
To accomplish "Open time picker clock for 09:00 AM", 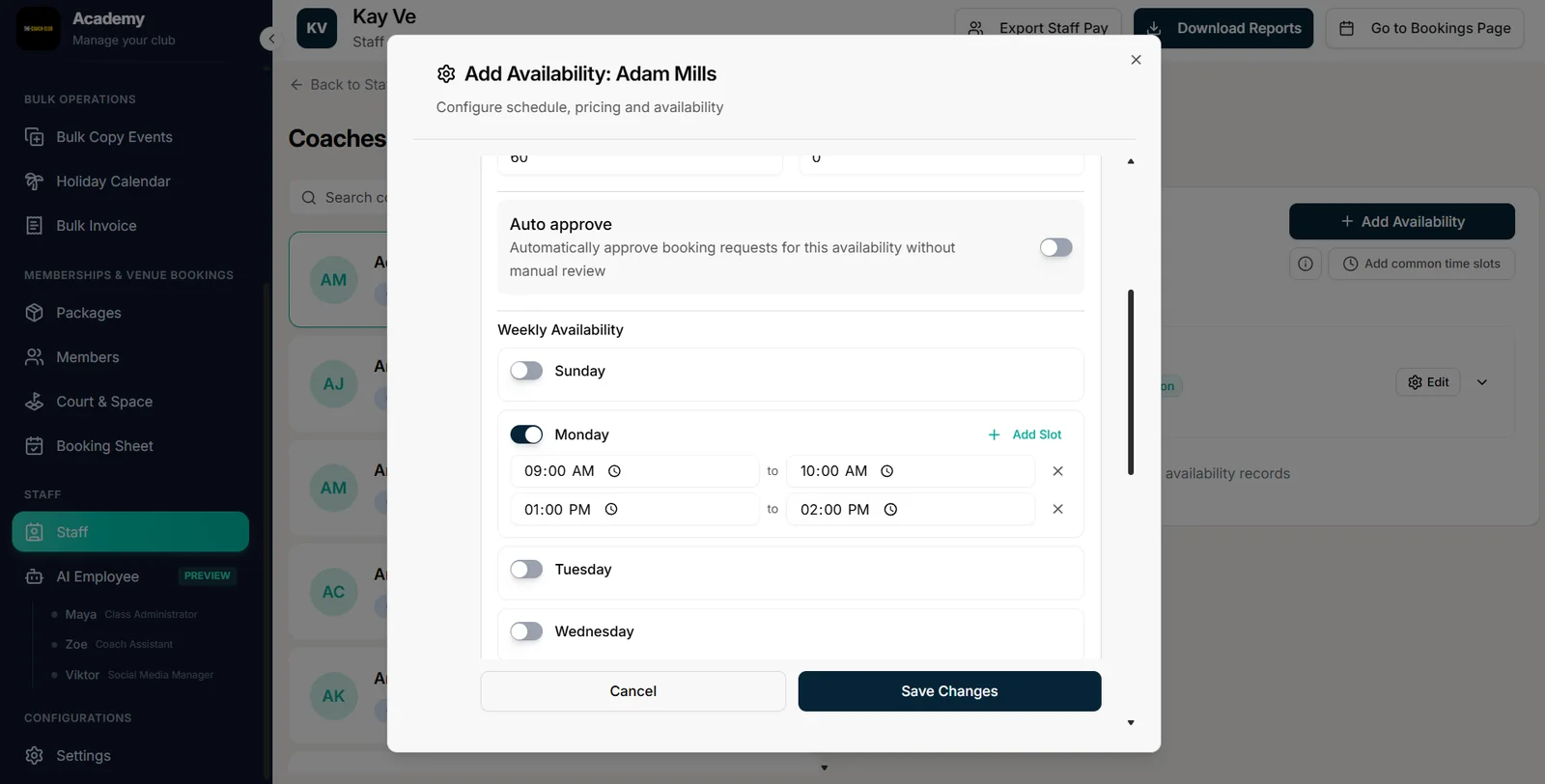I will point(614,471).
